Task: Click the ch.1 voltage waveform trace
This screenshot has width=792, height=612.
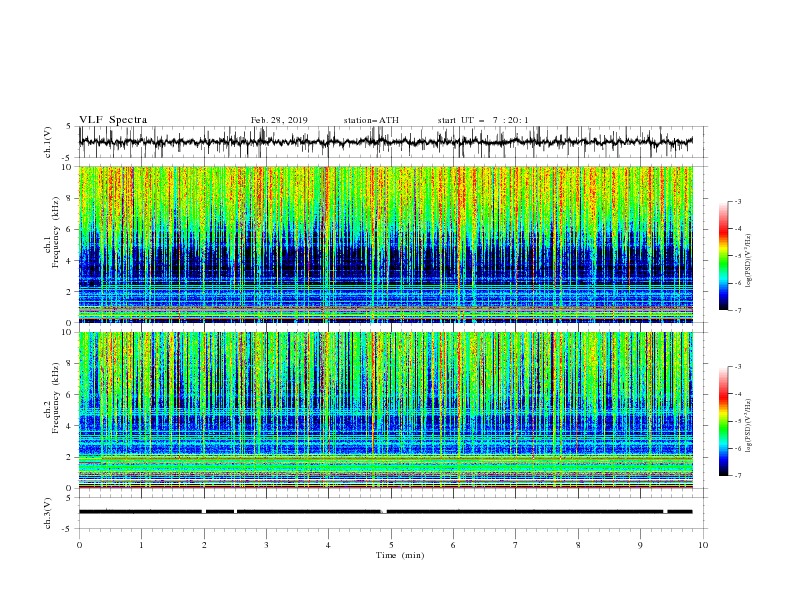Action: pyautogui.click(x=385, y=142)
